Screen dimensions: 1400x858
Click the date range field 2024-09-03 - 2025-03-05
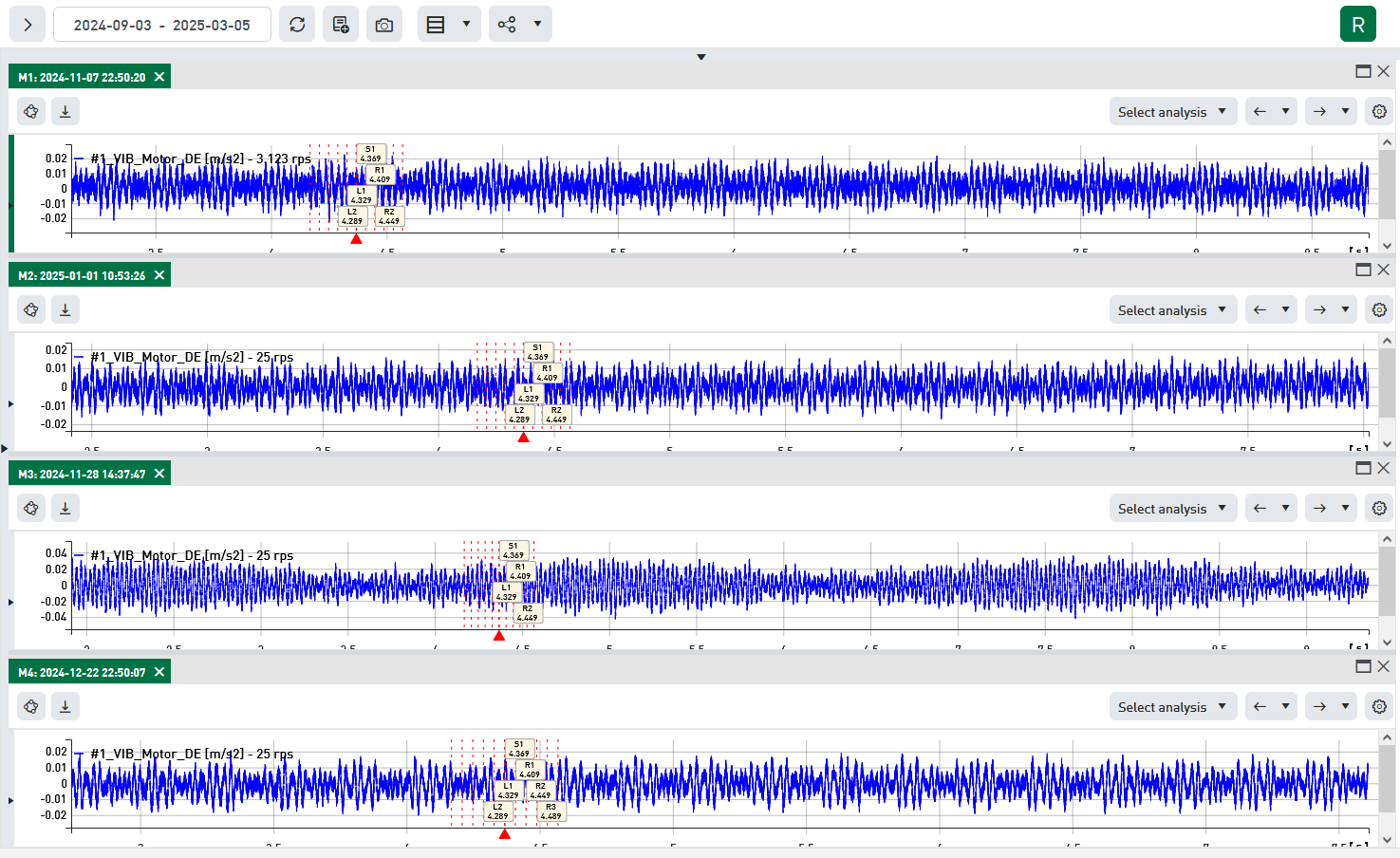coord(162,25)
